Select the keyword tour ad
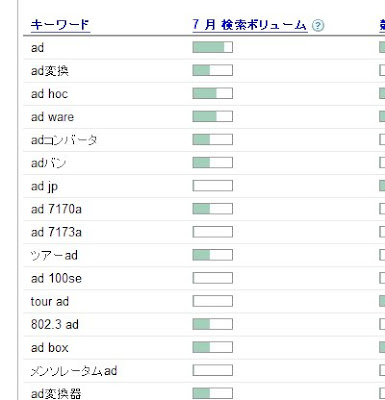The width and height of the screenshot is (385, 400). (50, 302)
